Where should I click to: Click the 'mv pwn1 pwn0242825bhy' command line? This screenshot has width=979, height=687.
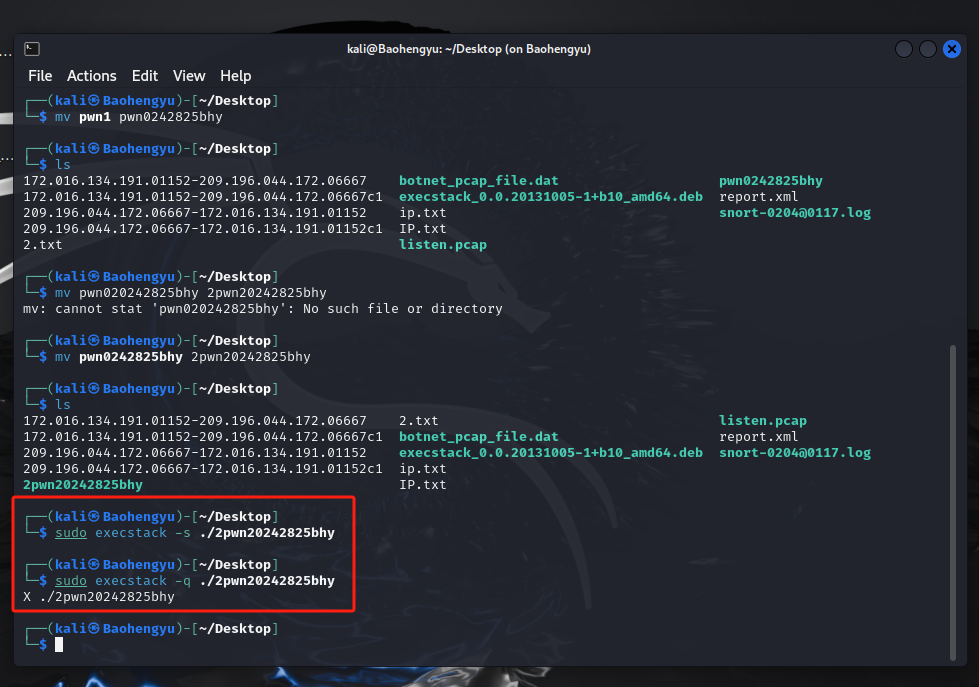(x=139, y=117)
